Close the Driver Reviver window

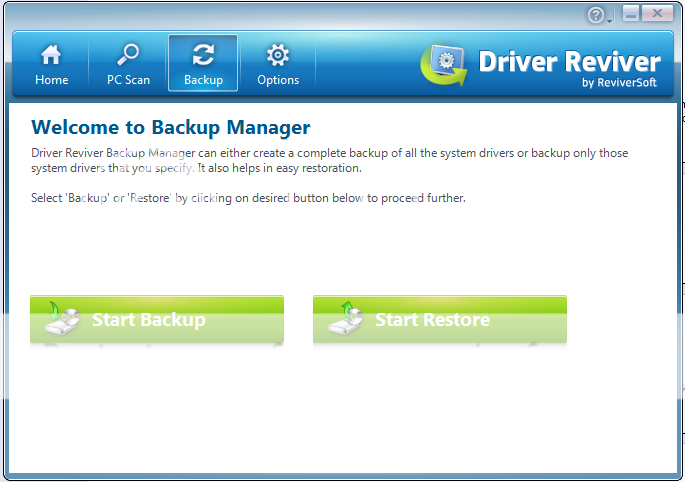(657, 14)
